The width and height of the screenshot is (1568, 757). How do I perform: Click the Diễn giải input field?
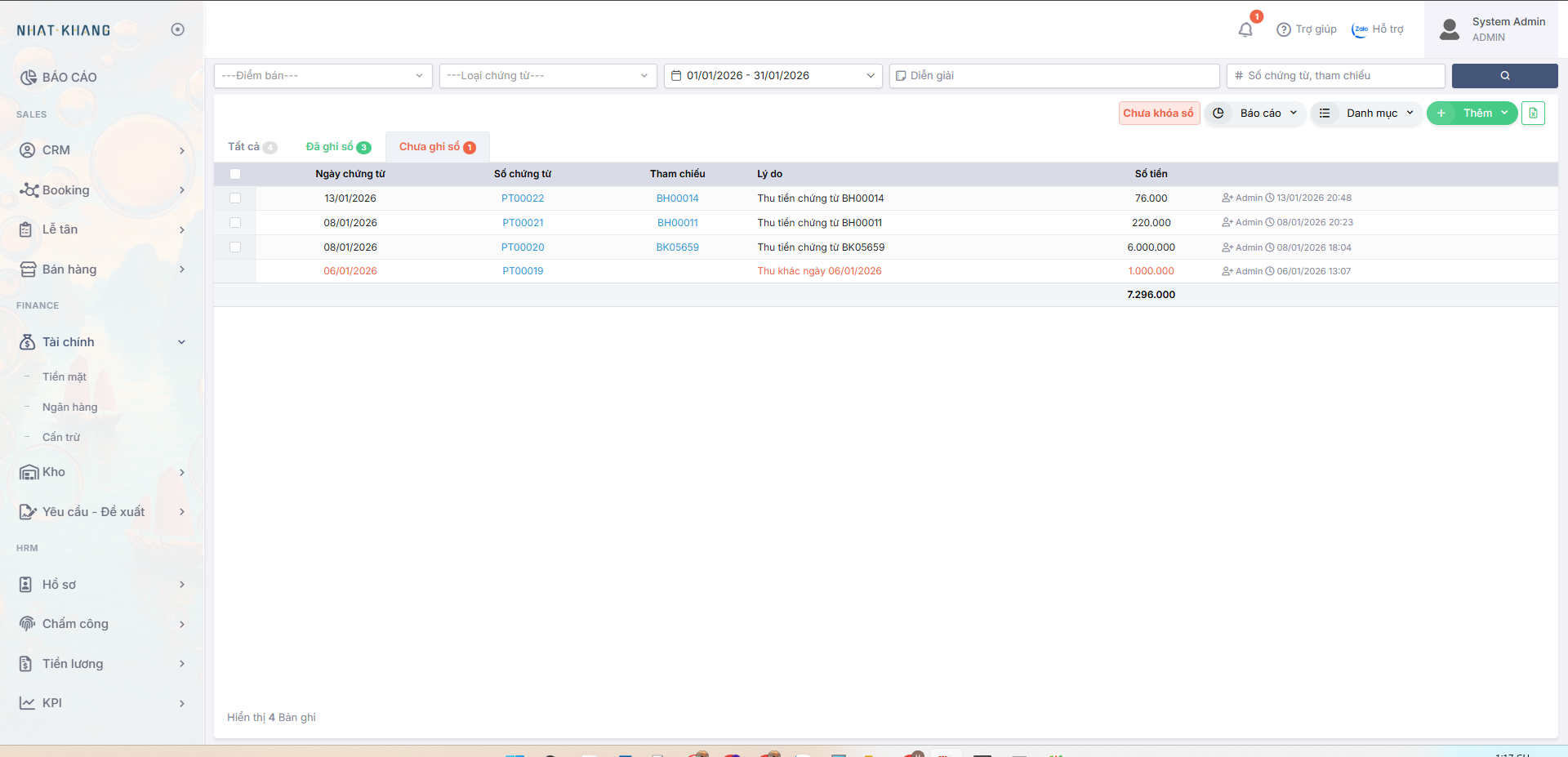coord(1054,76)
